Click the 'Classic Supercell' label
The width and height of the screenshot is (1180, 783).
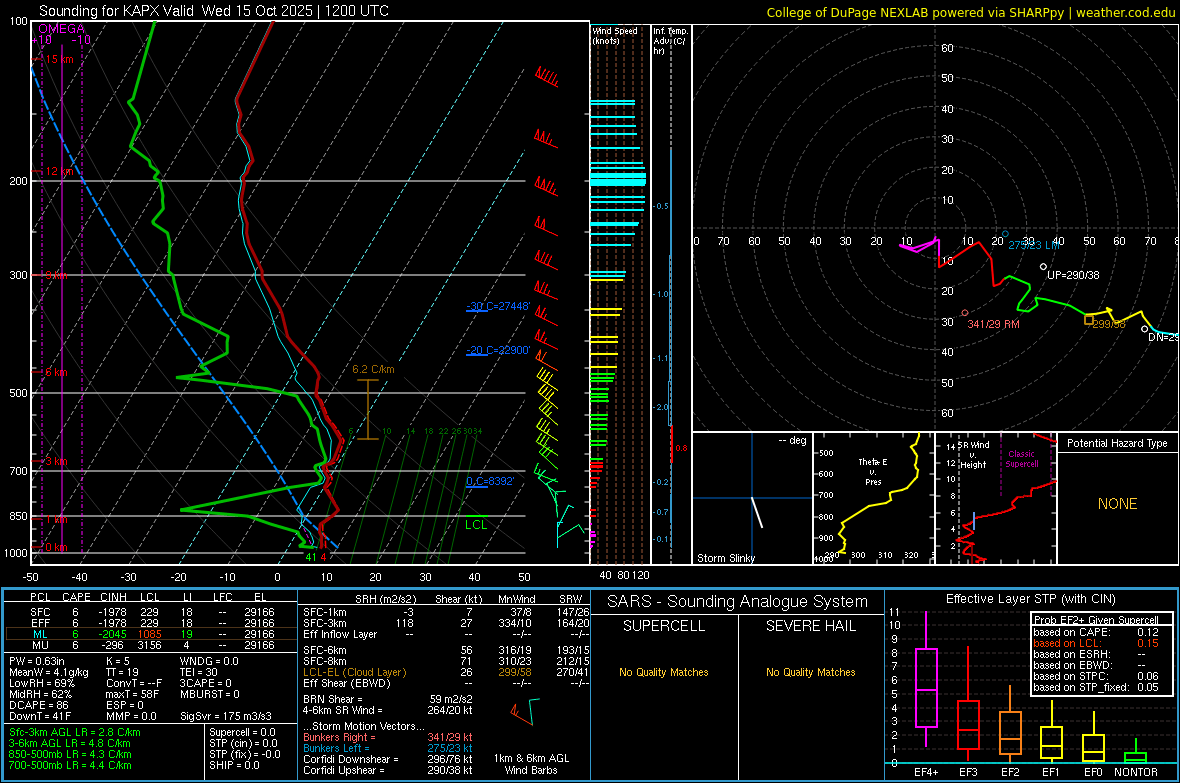coord(1022,459)
